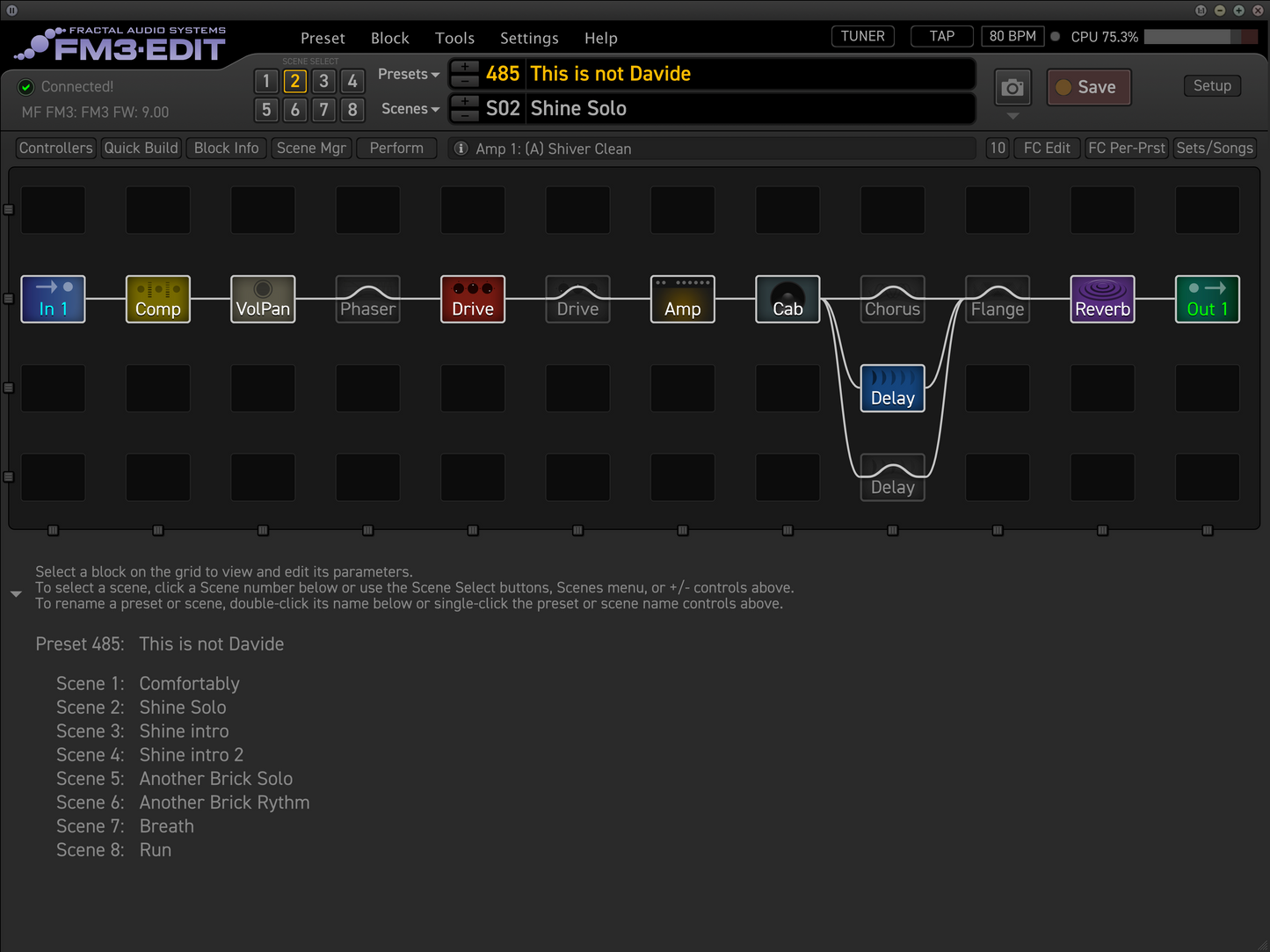Open the Scenes dropdown menu
Screen dimensions: 1270x952
click(x=410, y=109)
